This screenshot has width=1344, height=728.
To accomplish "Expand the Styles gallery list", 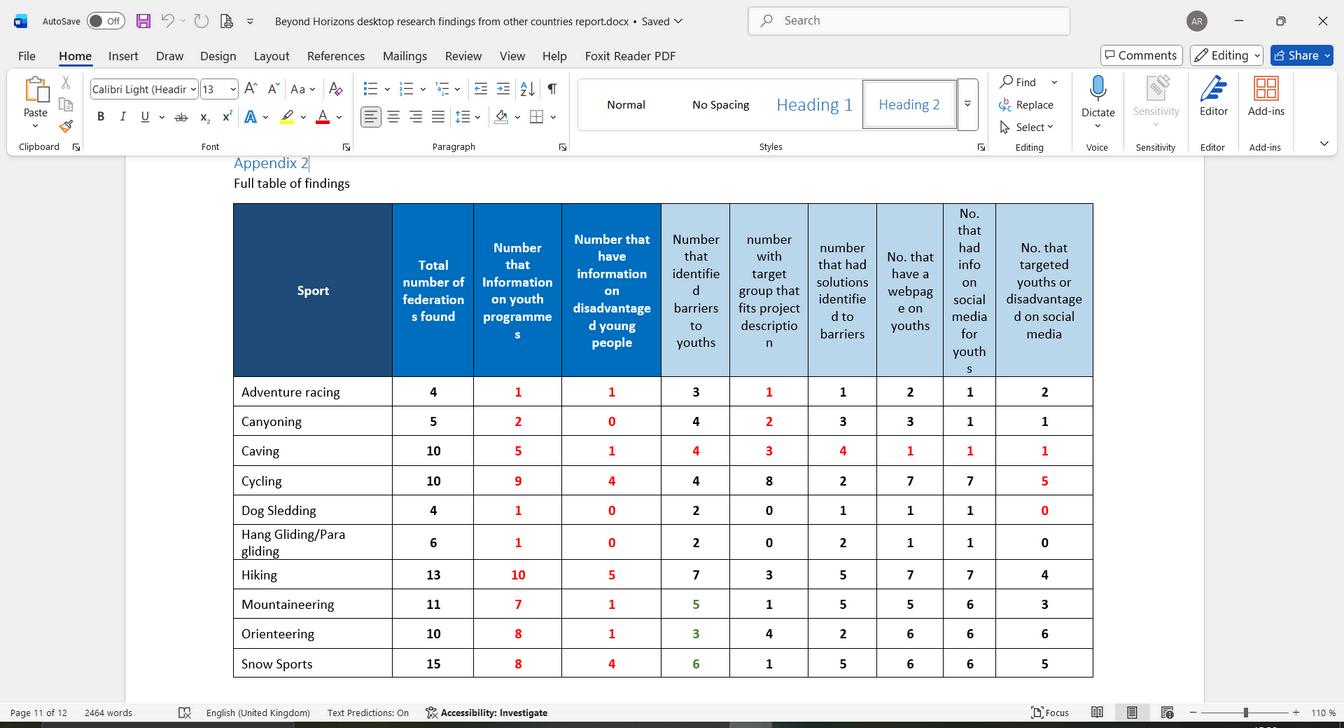I will 967,105.
